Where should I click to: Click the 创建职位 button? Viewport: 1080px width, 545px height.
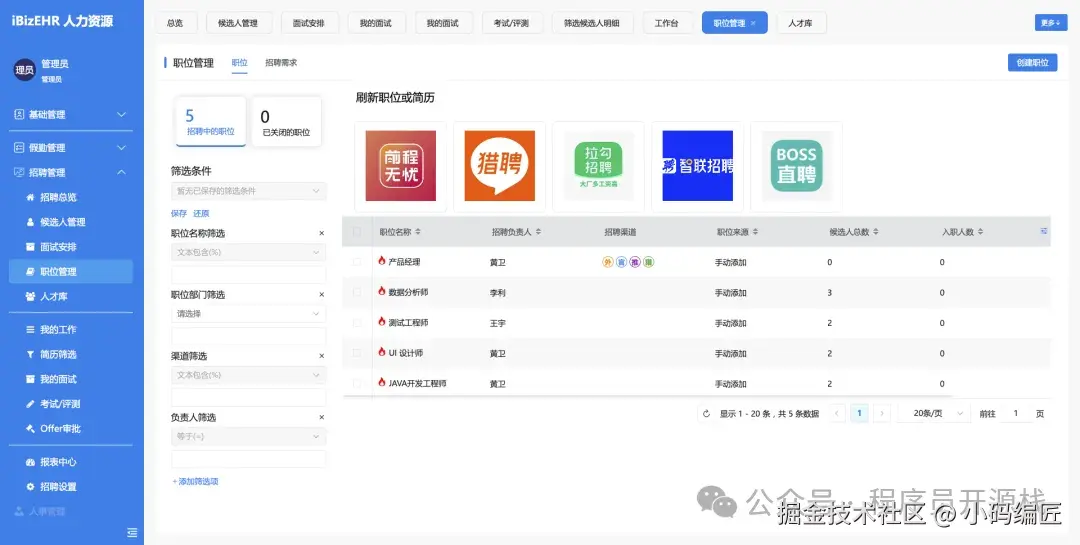point(1032,63)
